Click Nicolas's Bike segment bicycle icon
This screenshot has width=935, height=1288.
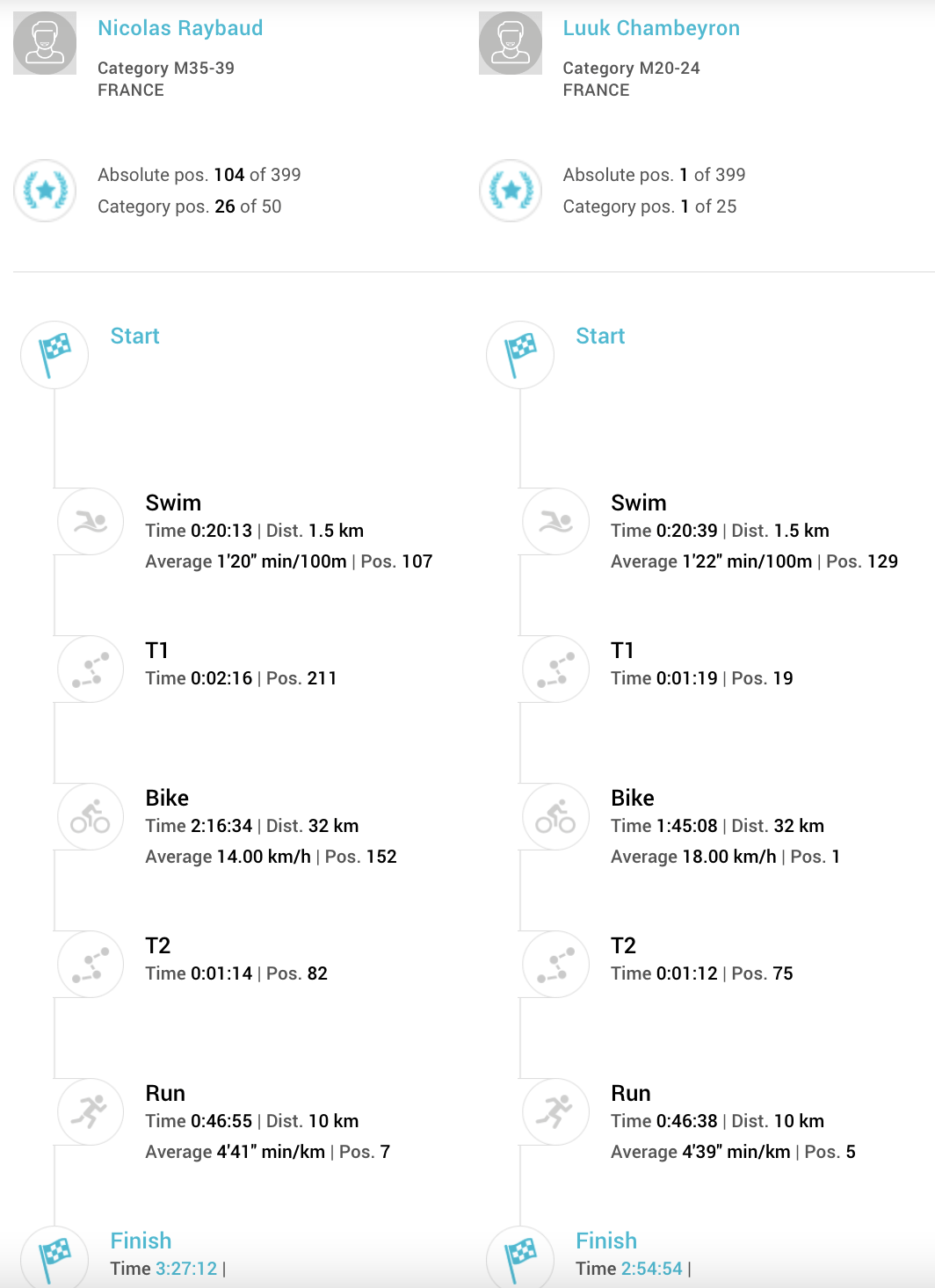91,817
